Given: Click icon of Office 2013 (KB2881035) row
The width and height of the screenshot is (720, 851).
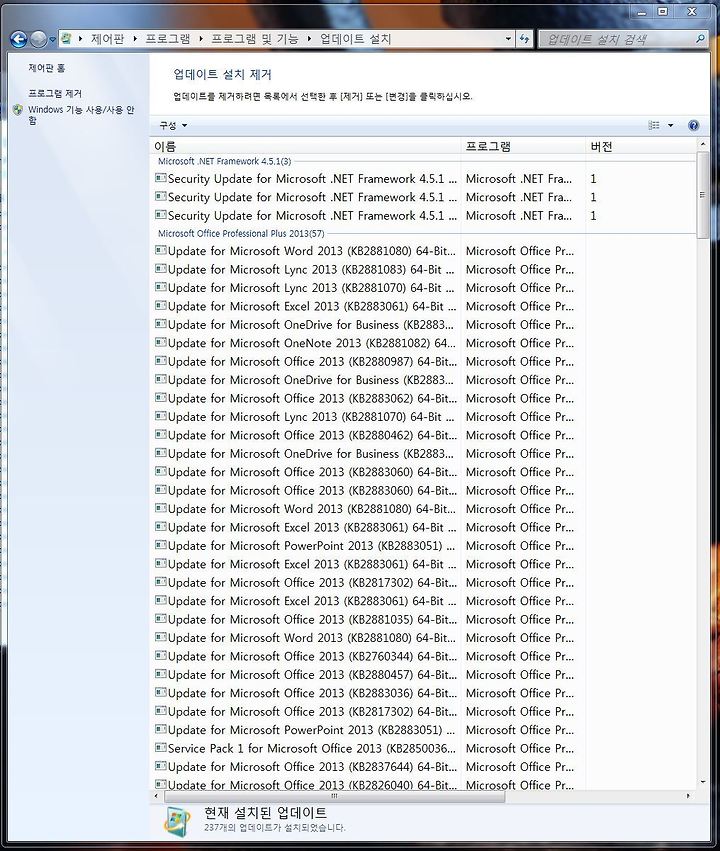Looking at the screenshot, I should [x=161, y=619].
